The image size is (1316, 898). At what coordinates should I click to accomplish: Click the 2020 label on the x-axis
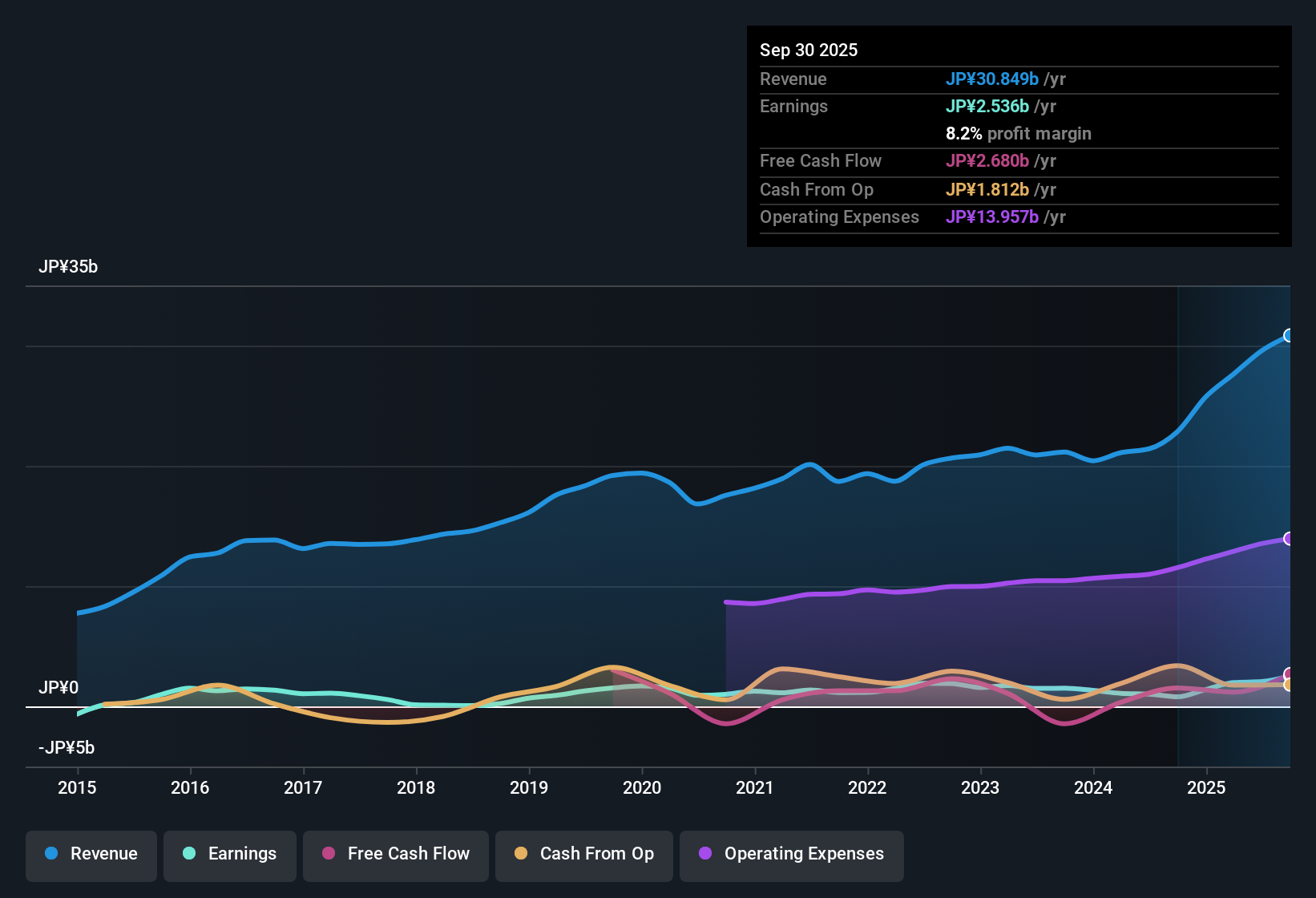641,788
